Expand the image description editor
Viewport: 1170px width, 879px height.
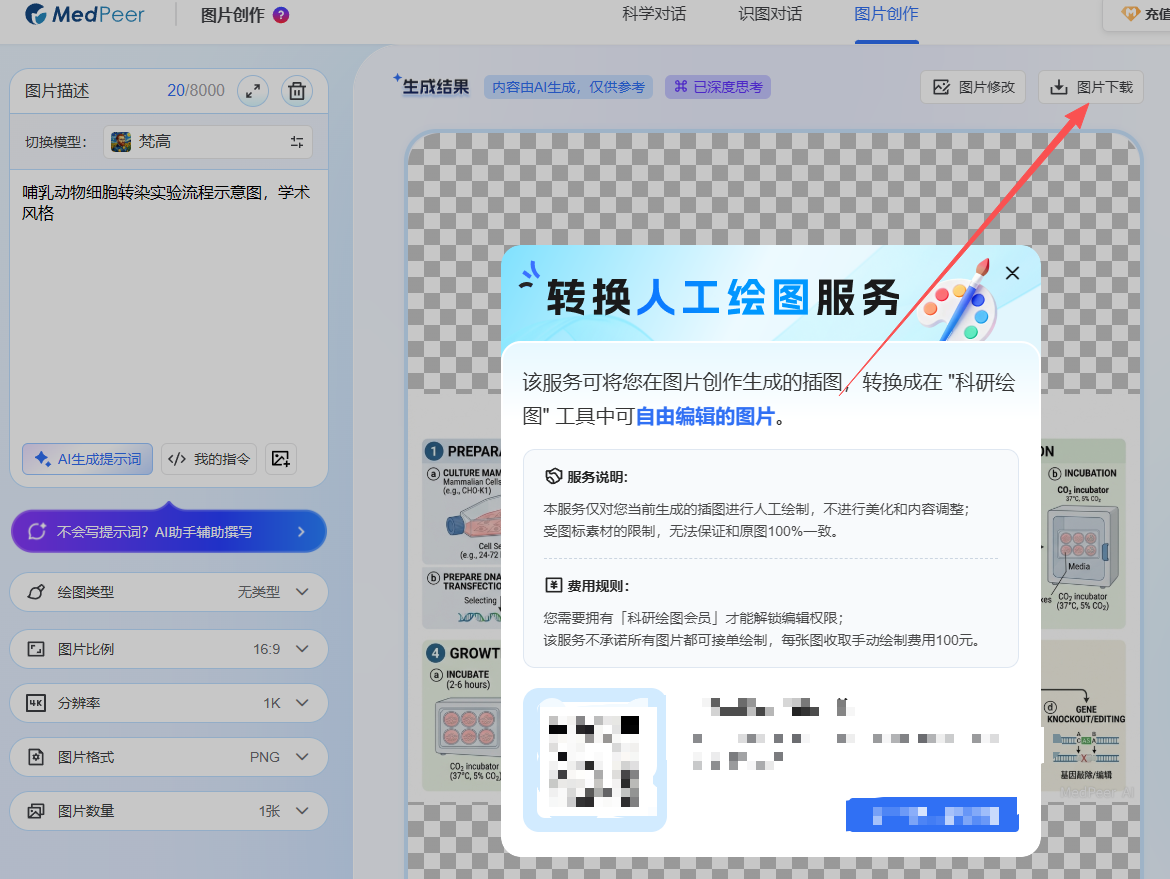253,91
